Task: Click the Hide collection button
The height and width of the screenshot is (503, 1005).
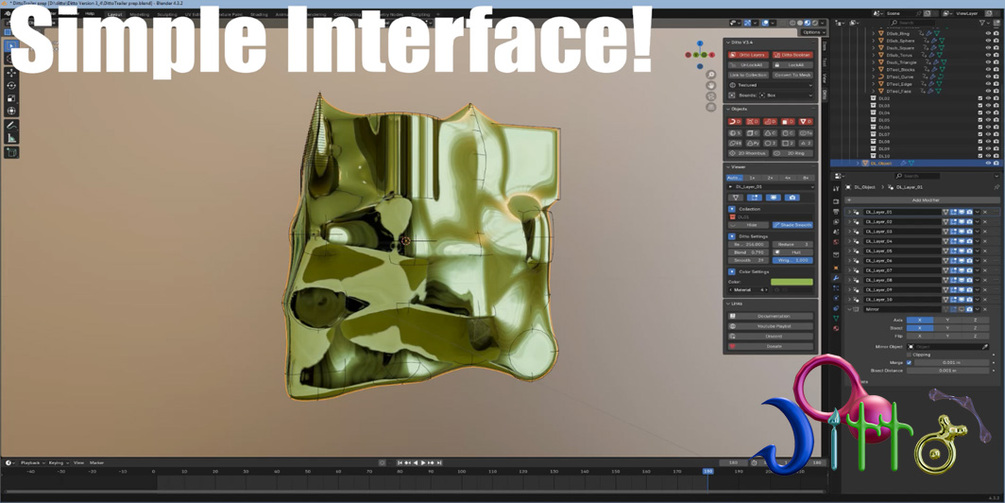Action: point(749,225)
